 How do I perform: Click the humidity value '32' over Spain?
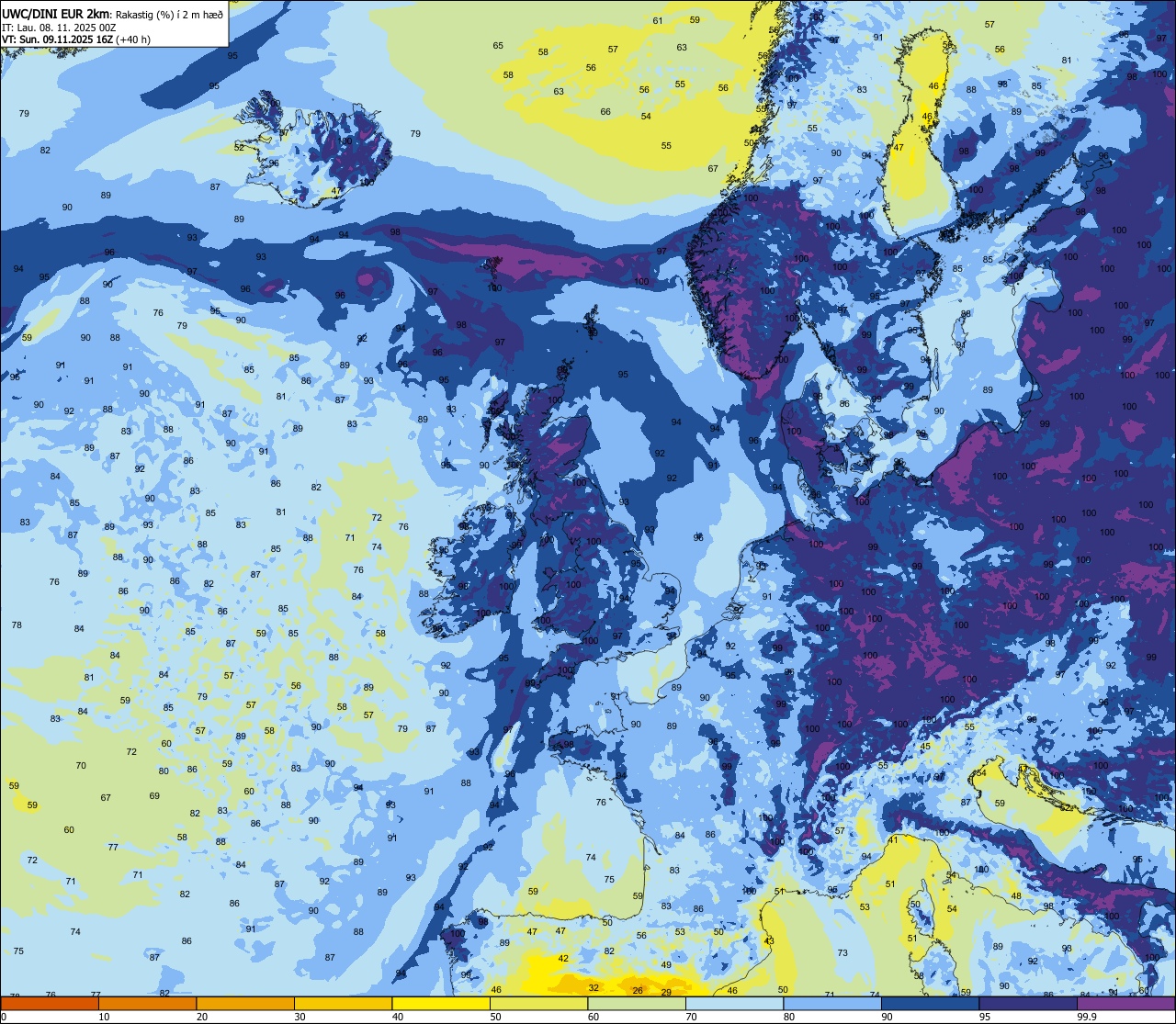click(x=594, y=987)
